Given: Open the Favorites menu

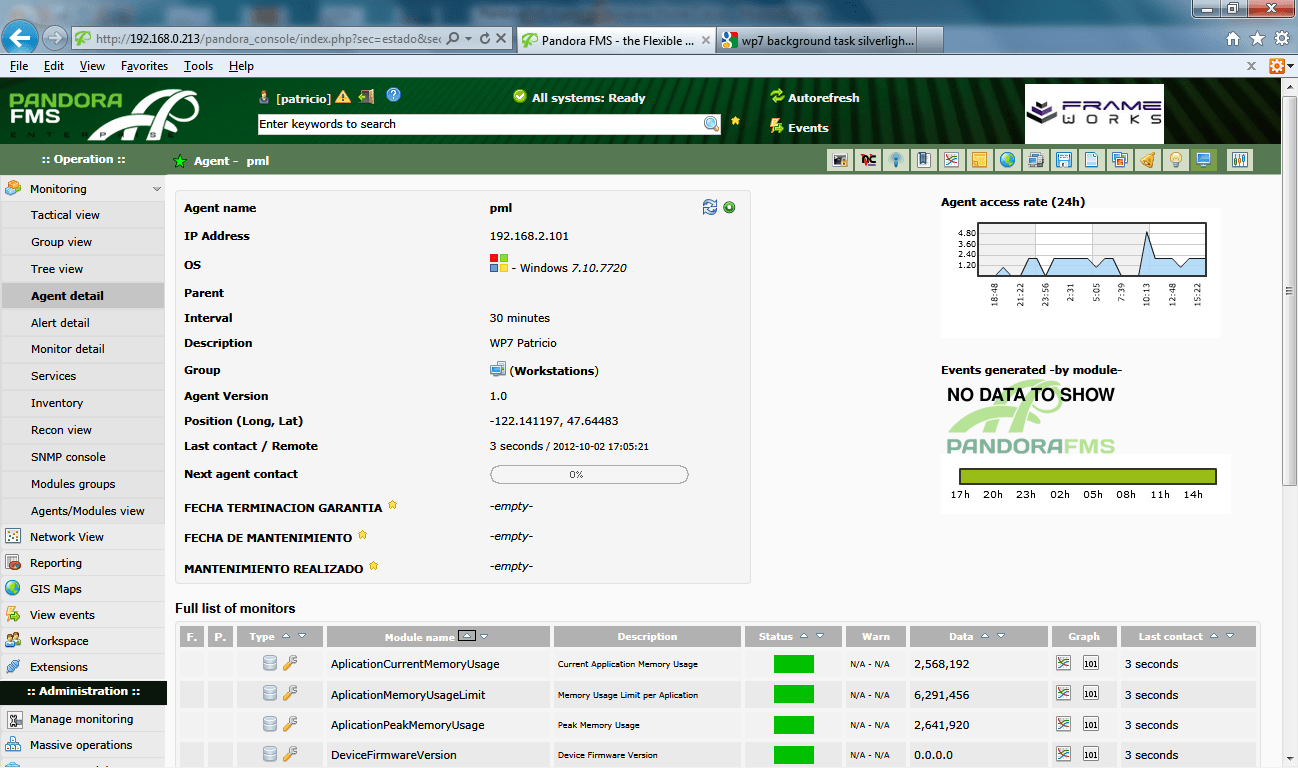Looking at the screenshot, I should [144, 66].
